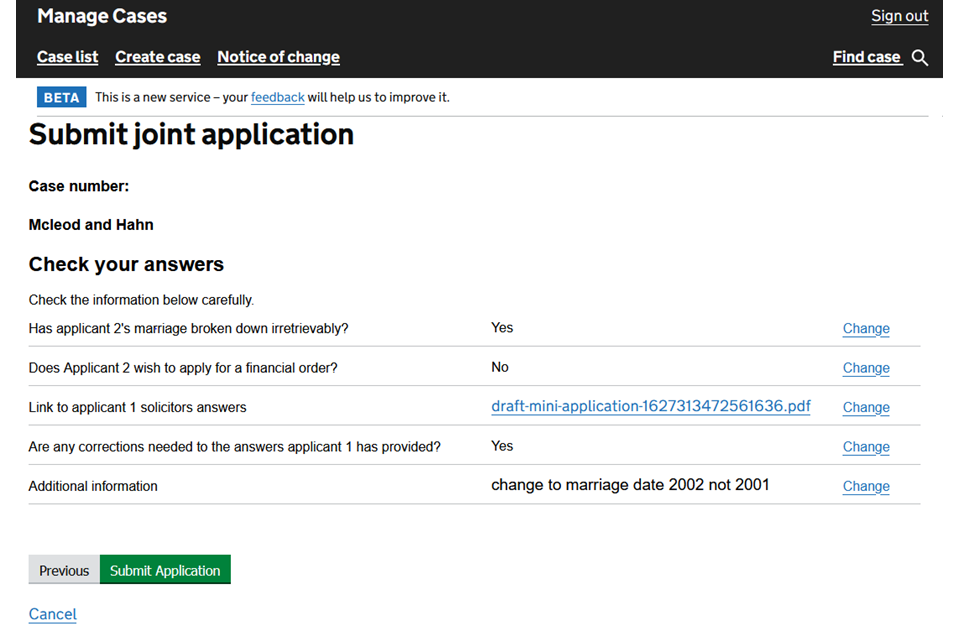Screen dimensions: 960x640
Task: Click the Mcleod and Hahn case name
Action: click(91, 225)
